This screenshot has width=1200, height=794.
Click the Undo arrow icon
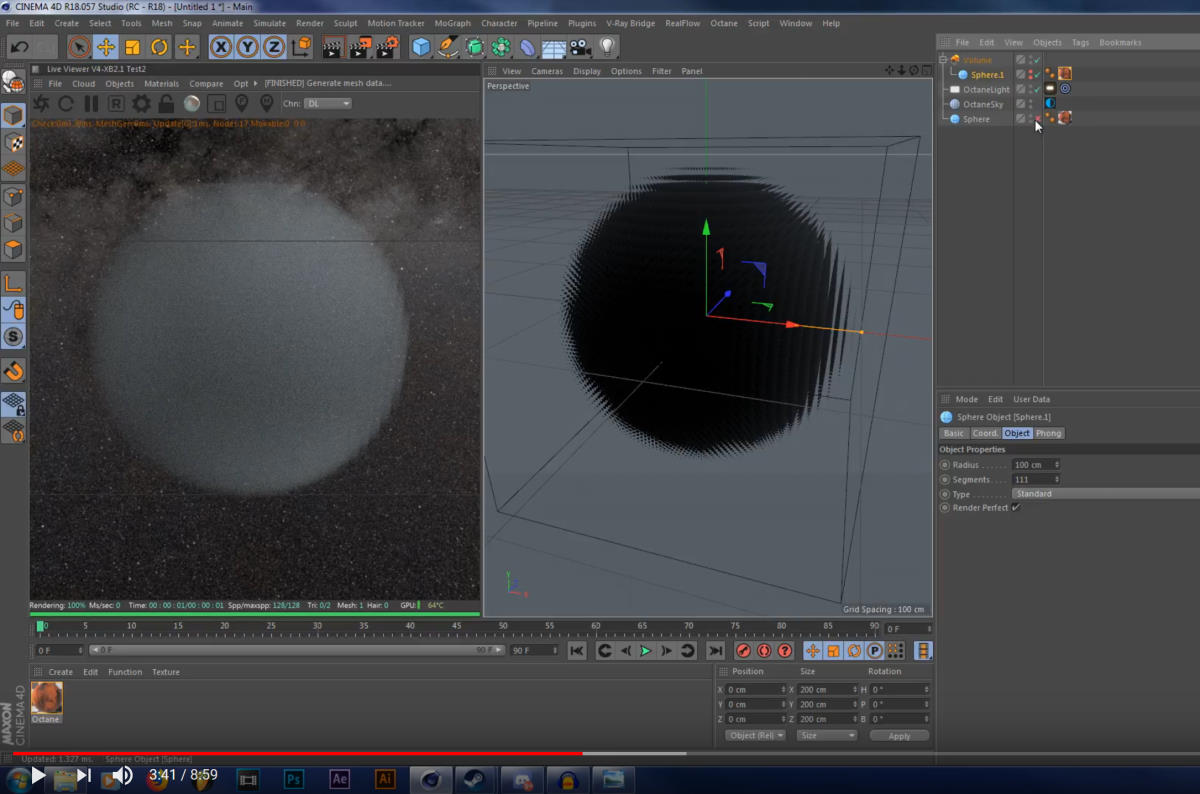click(19, 47)
